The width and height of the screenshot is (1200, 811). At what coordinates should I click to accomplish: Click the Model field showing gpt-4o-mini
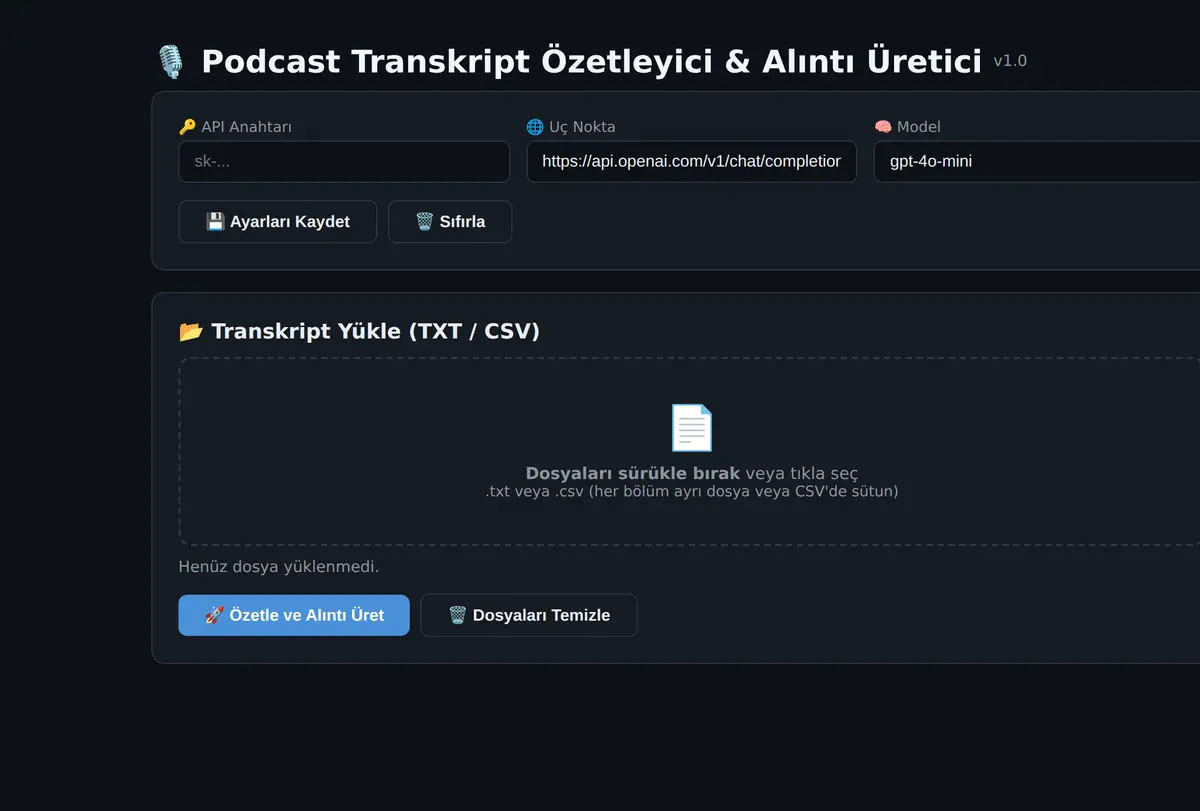pos(1037,161)
